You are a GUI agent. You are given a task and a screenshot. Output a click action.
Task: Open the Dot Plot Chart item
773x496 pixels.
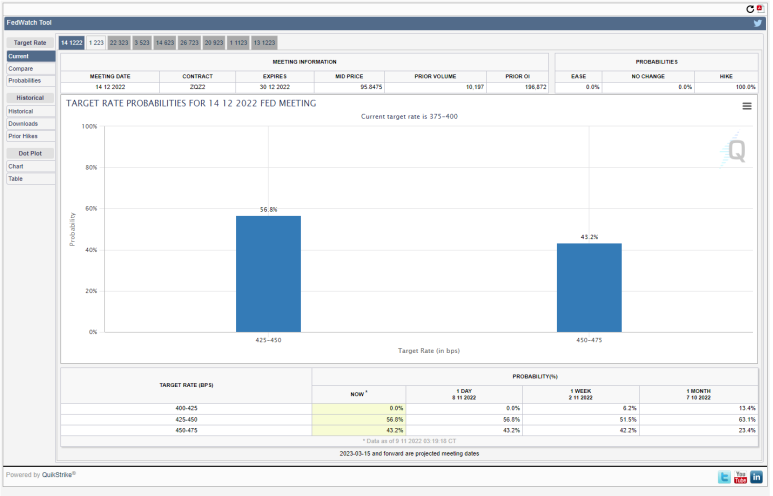31,167
